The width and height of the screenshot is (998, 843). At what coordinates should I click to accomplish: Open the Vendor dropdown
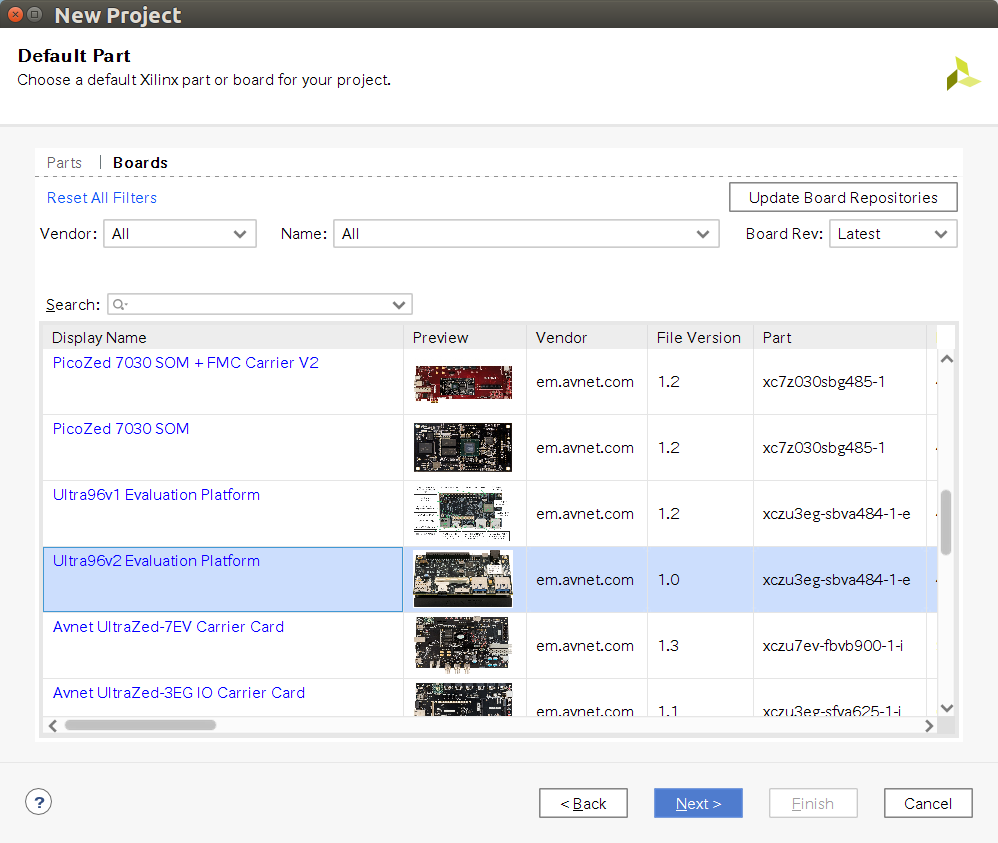[180, 234]
